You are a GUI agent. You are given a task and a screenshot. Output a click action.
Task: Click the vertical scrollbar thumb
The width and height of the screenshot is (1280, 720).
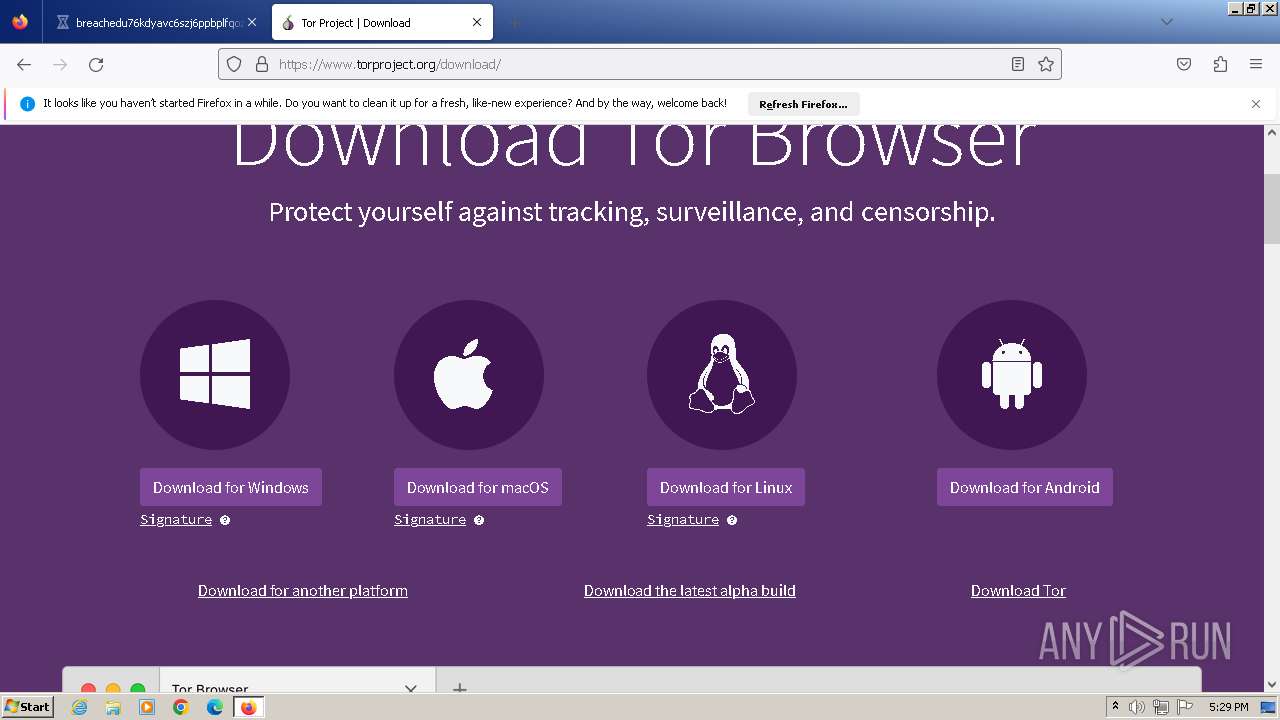1272,209
